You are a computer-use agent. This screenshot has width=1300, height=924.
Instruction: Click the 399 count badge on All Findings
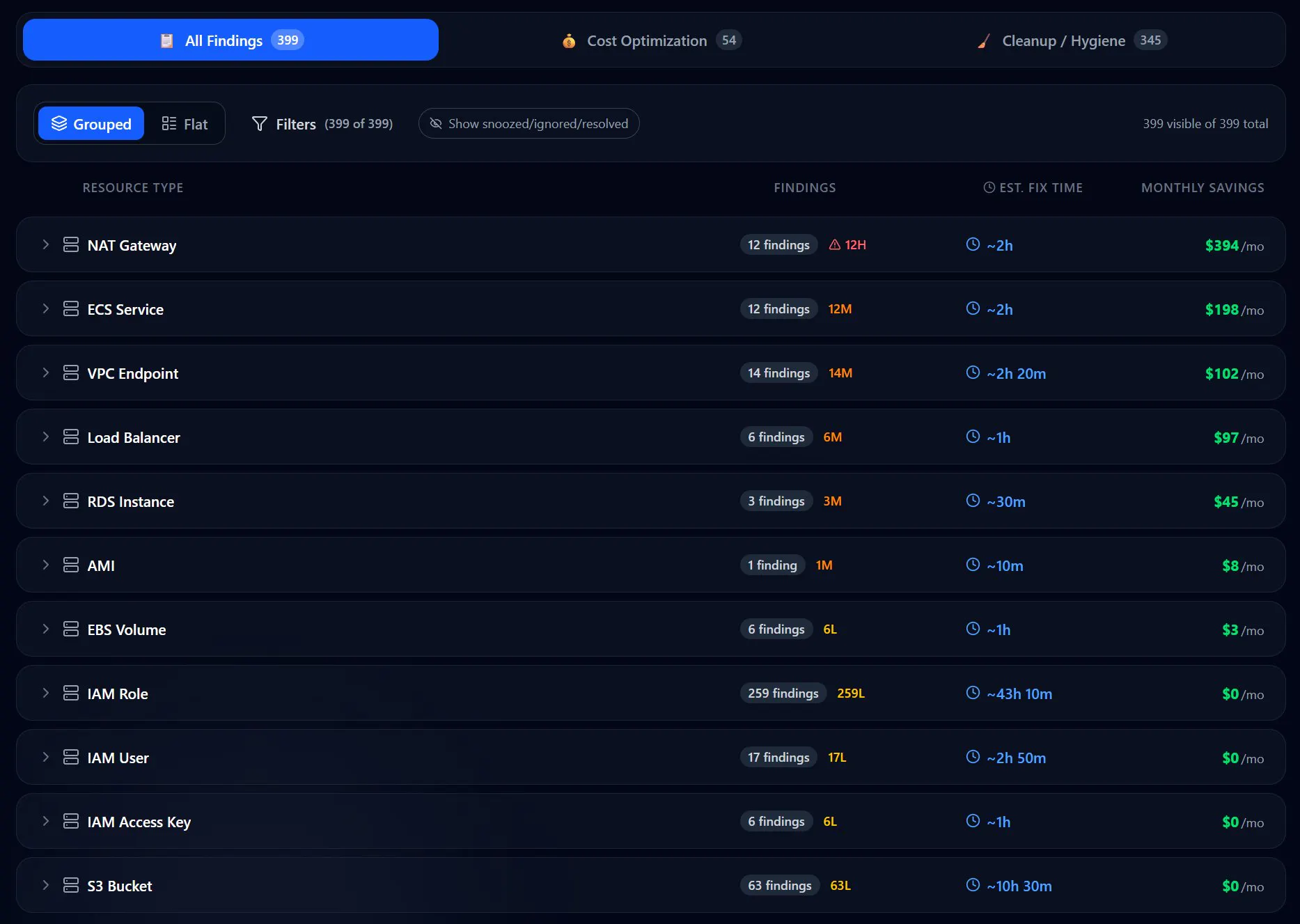click(x=288, y=40)
